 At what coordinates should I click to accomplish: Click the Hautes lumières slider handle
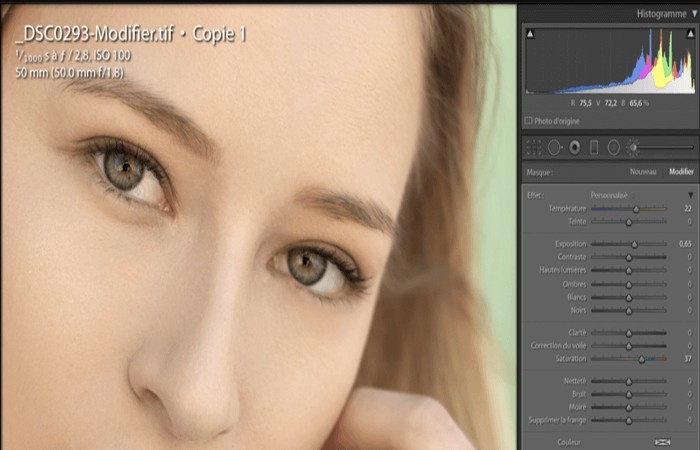(629, 271)
